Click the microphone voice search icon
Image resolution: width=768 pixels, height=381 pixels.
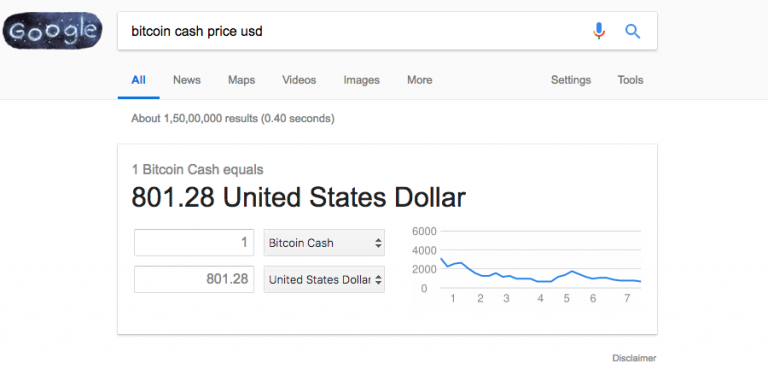(x=599, y=31)
